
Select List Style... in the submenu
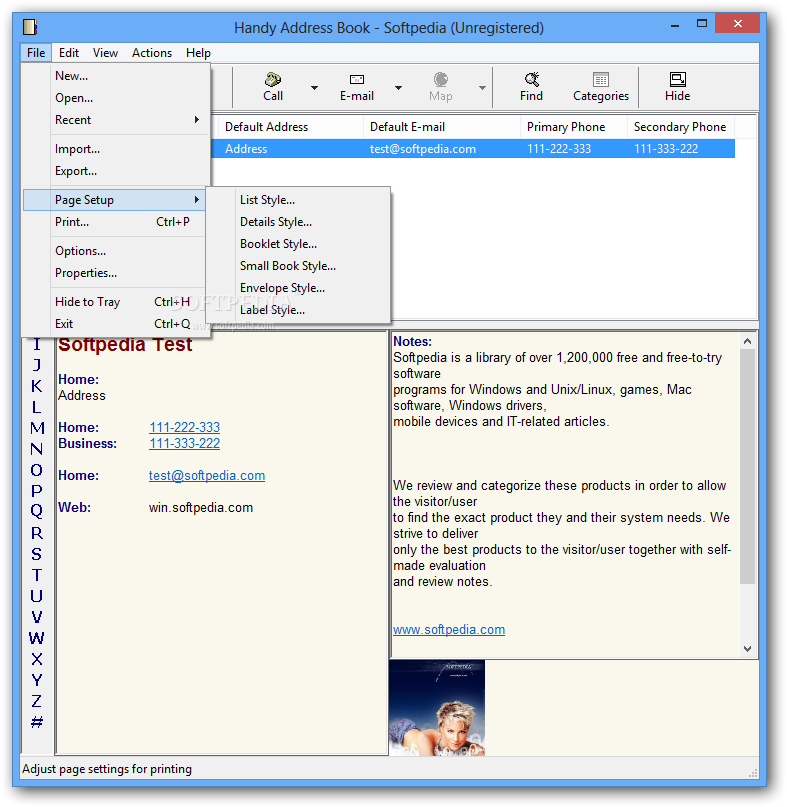coord(298,200)
